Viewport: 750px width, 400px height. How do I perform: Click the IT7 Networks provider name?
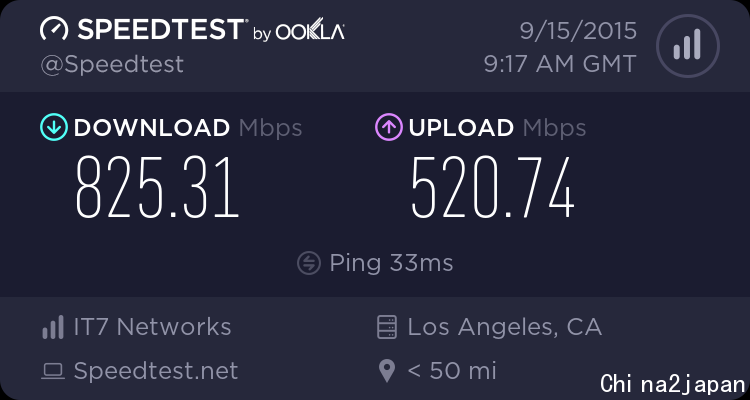153,327
